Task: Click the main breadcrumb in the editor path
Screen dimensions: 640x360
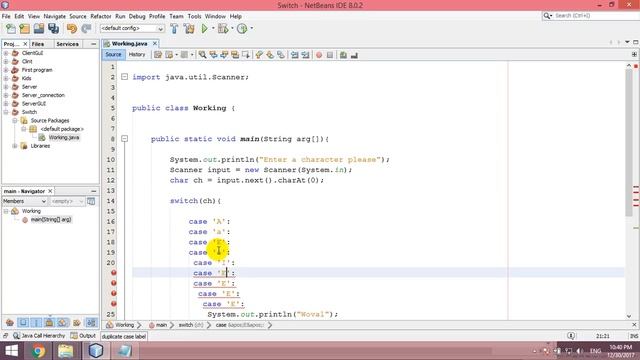Action: (158, 325)
